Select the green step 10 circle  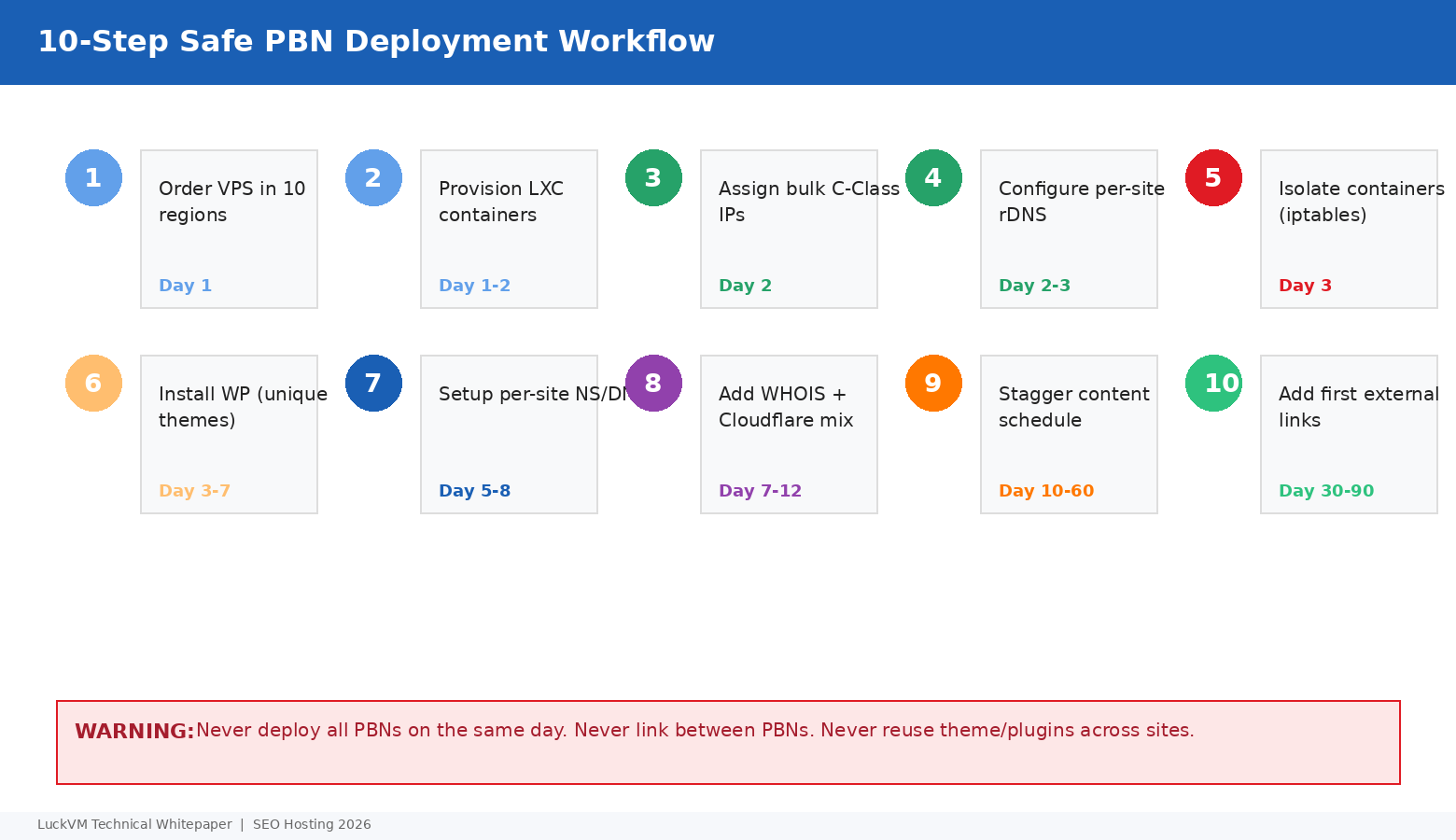1213,383
